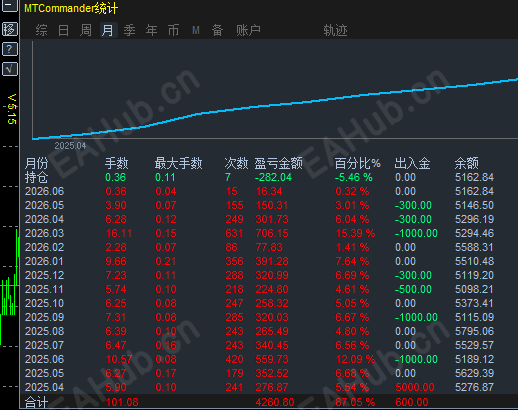Image resolution: width=518 pixels, height=410 pixels.
Task: Click the percentage value 15.39 %
Action: [x=355, y=233]
